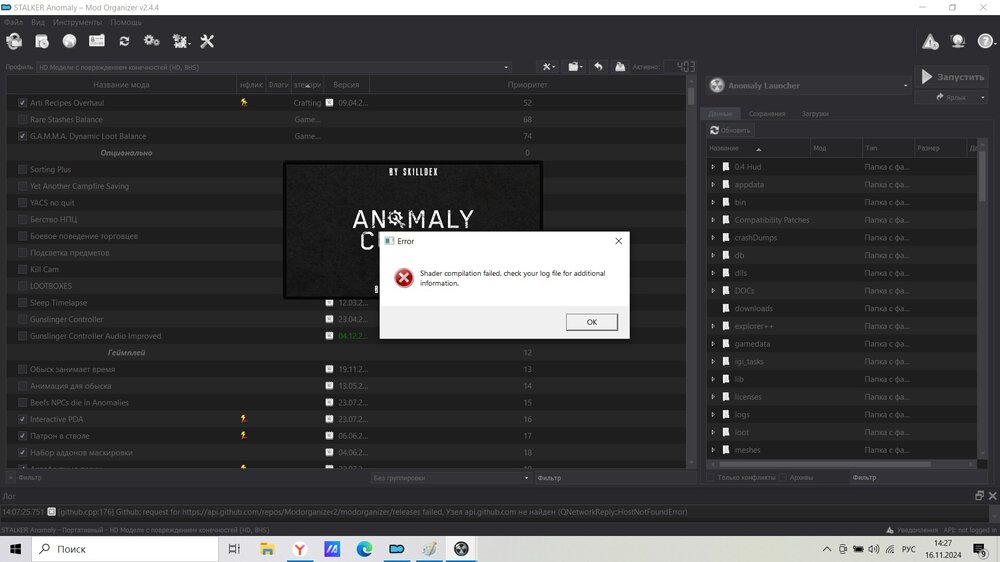The width and height of the screenshot is (1000, 562).
Task: Toggle the Архивы checkbox
Action: tap(783, 477)
